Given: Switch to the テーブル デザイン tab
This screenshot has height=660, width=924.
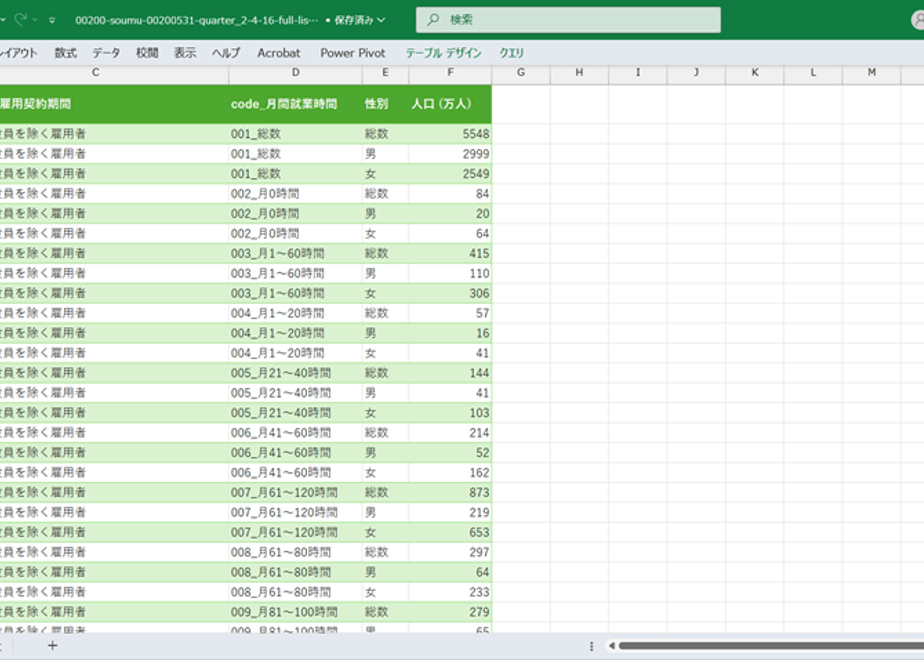Looking at the screenshot, I should [443, 53].
